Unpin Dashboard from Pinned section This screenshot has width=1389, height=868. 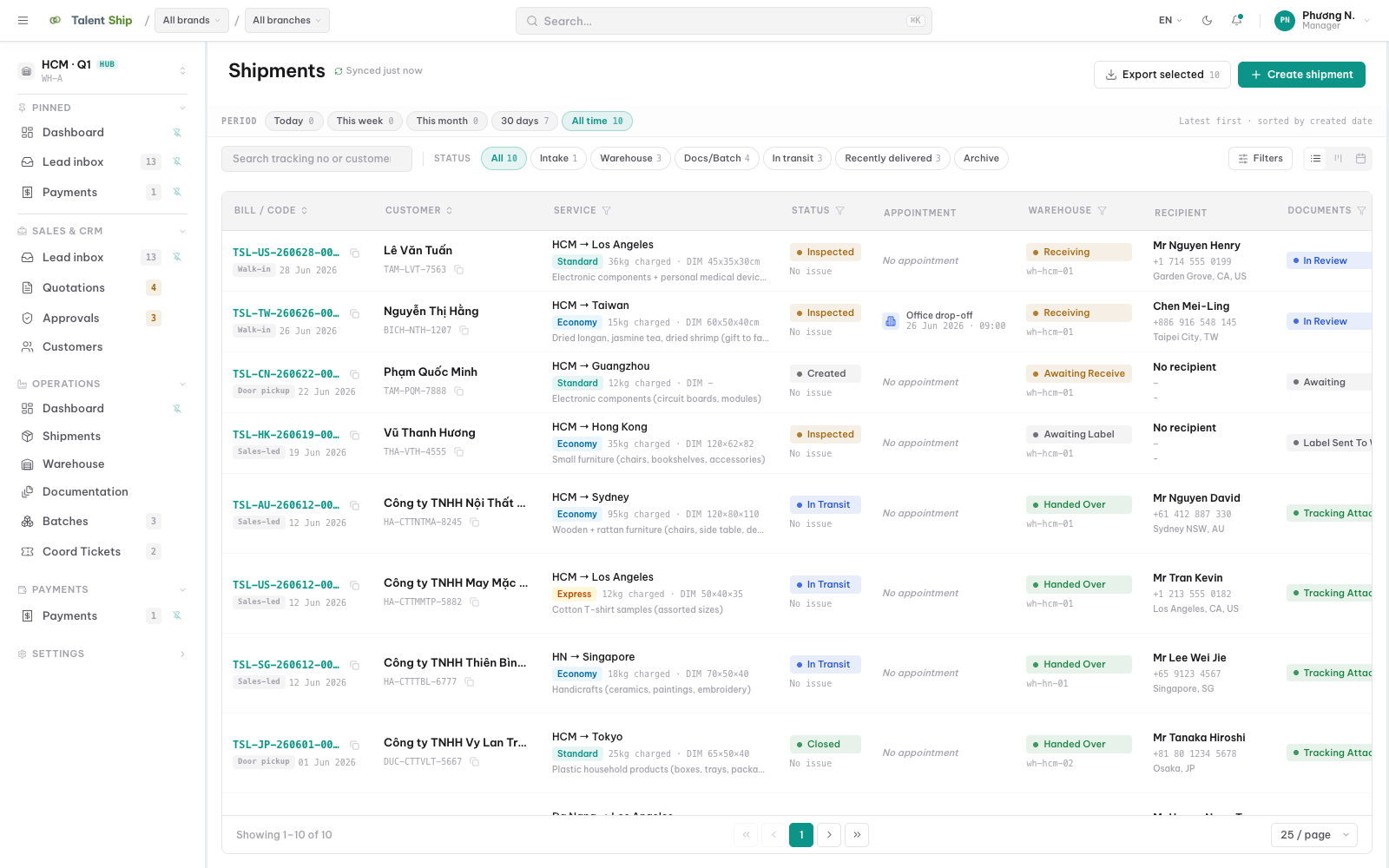coord(177,133)
